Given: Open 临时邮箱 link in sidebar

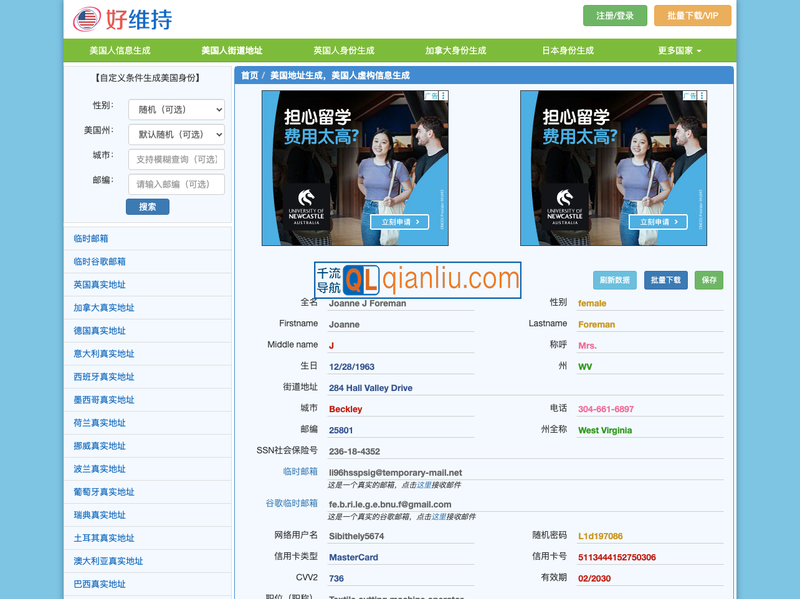Looking at the screenshot, I should (x=91, y=238).
